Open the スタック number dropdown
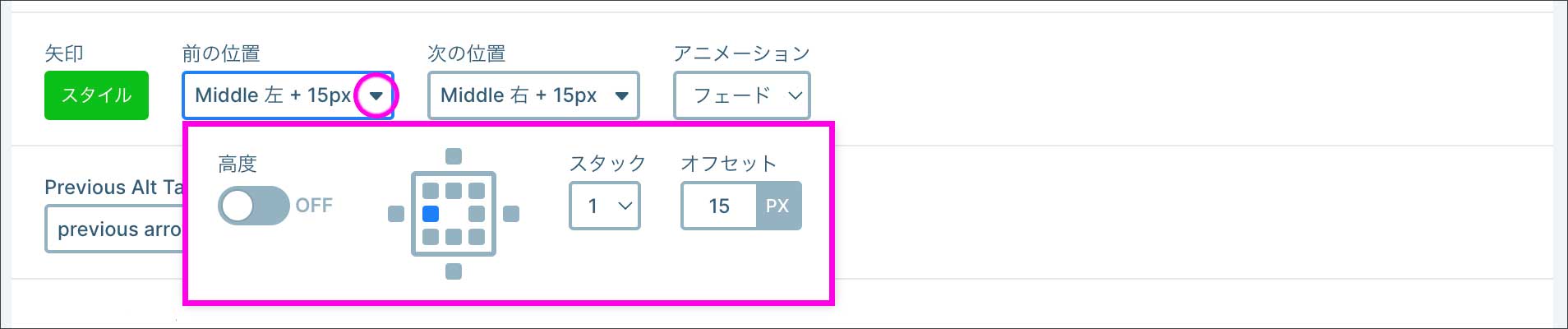Image resolution: width=1568 pixels, height=329 pixels. (604, 206)
